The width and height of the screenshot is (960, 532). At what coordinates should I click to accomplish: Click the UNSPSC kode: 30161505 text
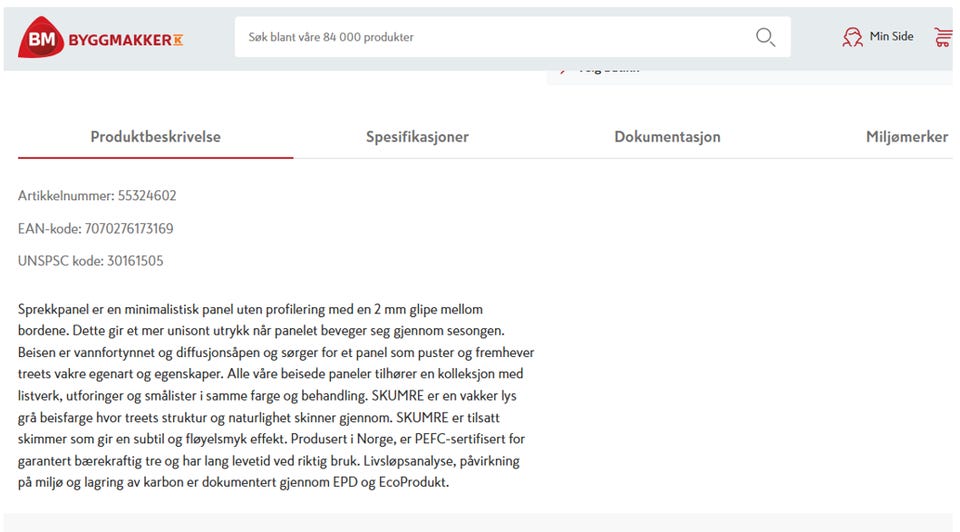91,261
